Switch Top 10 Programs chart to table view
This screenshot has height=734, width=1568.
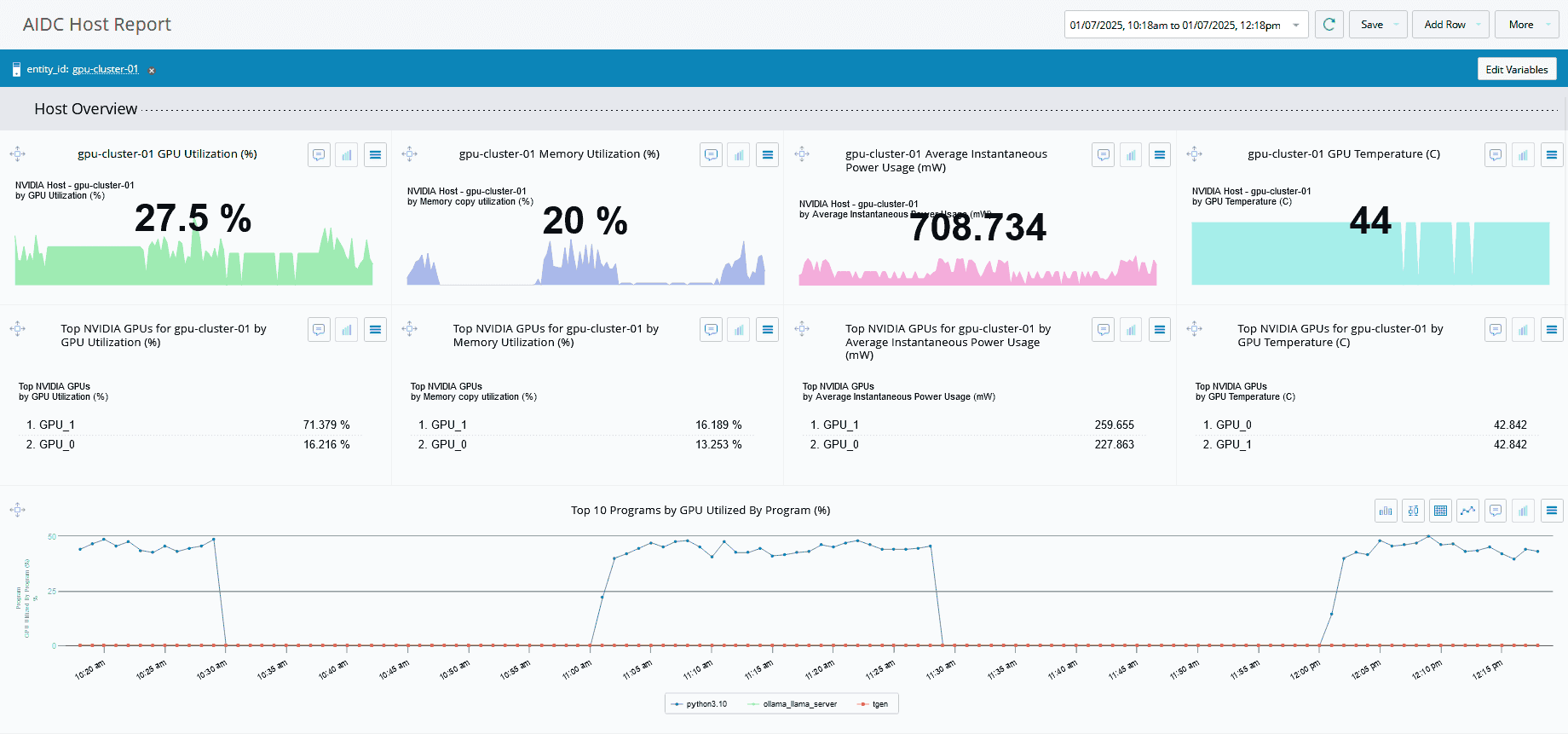(1441, 511)
